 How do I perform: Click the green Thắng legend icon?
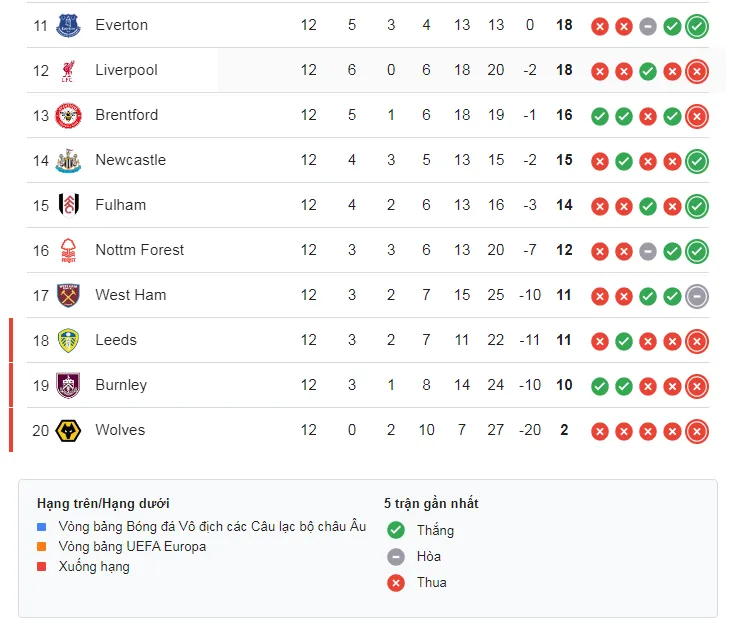[x=396, y=530]
